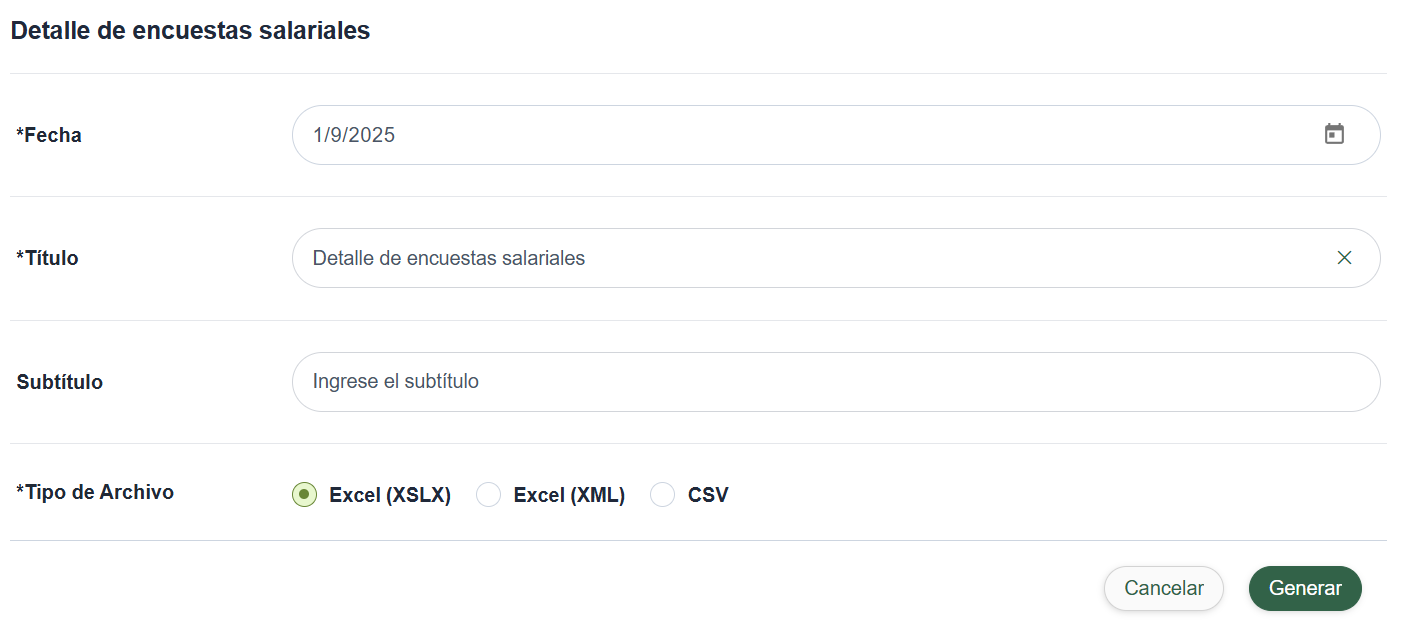Clear the Título field with the X icon
The width and height of the screenshot is (1401, 626).
1344,258
